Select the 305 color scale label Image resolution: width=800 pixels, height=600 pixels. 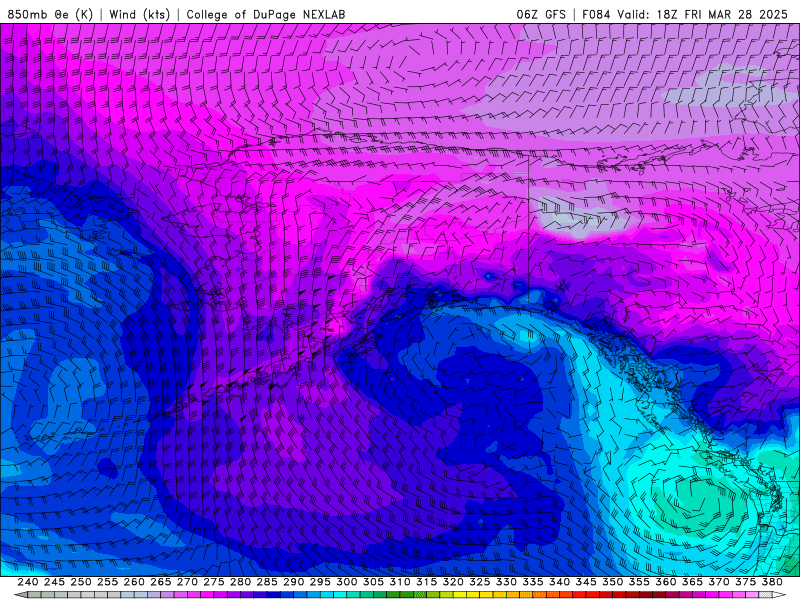(x=373, y=582)
